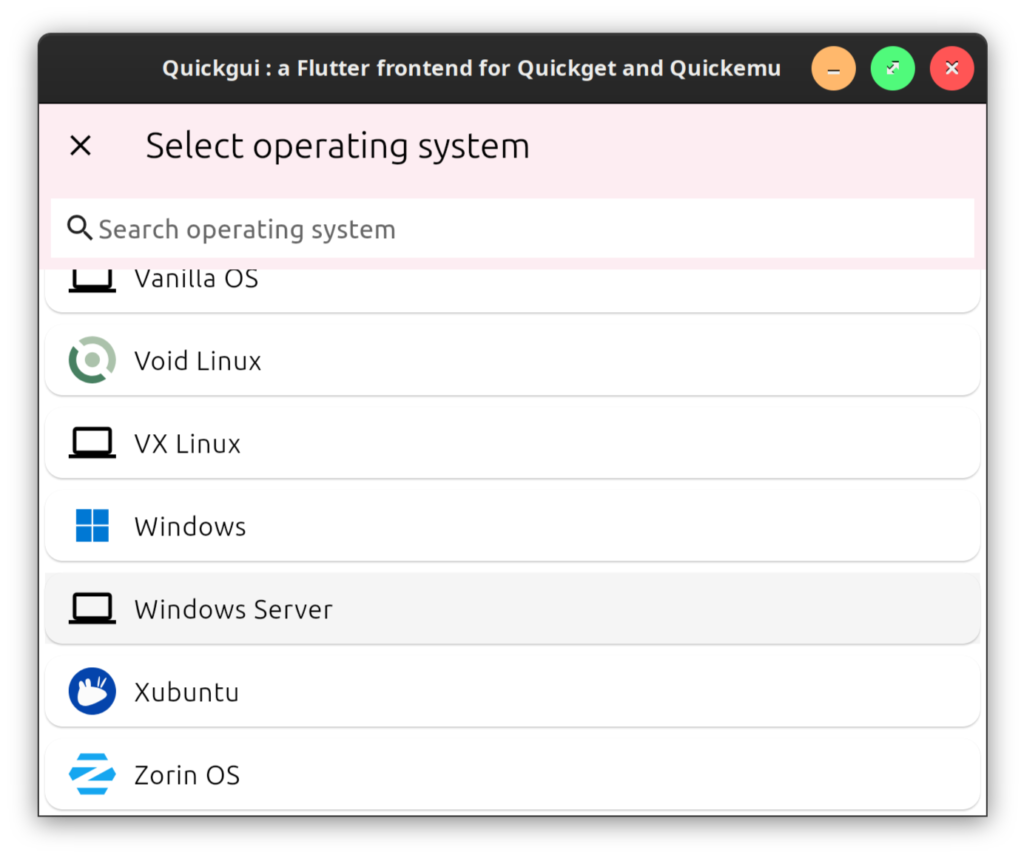The width and height of the screenshot is (1024, 858).
Task: Maximize the Quickgui window
Action: coord(892,69)
